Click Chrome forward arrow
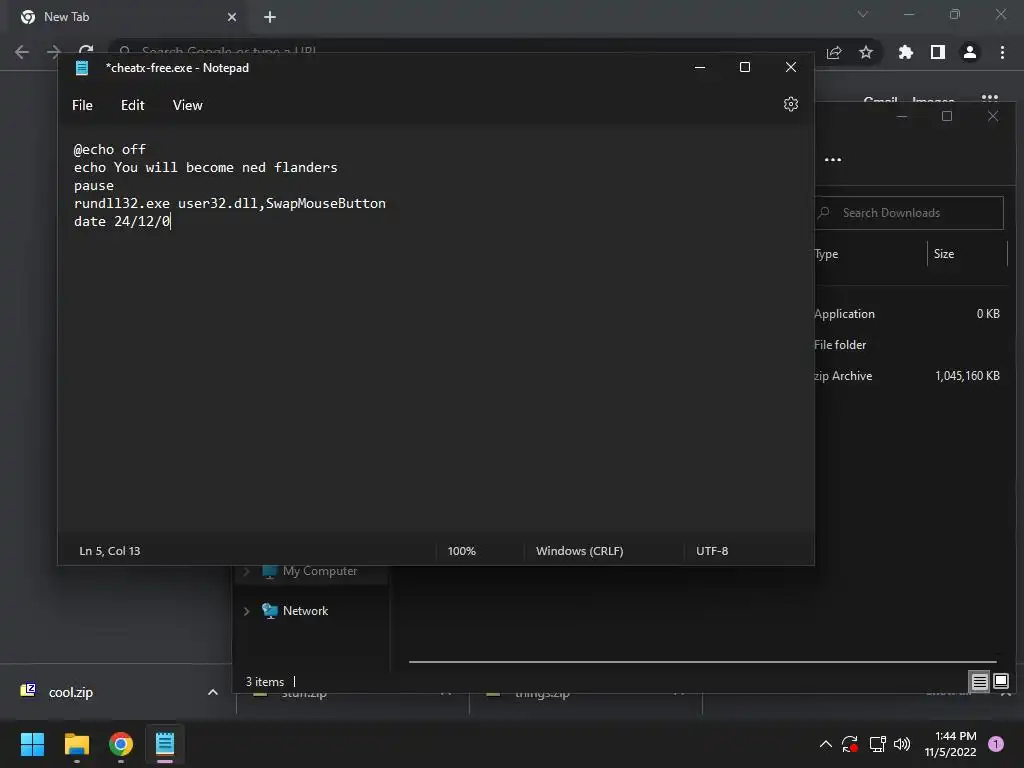This screenshot has width=1024, height=768. 54,52
